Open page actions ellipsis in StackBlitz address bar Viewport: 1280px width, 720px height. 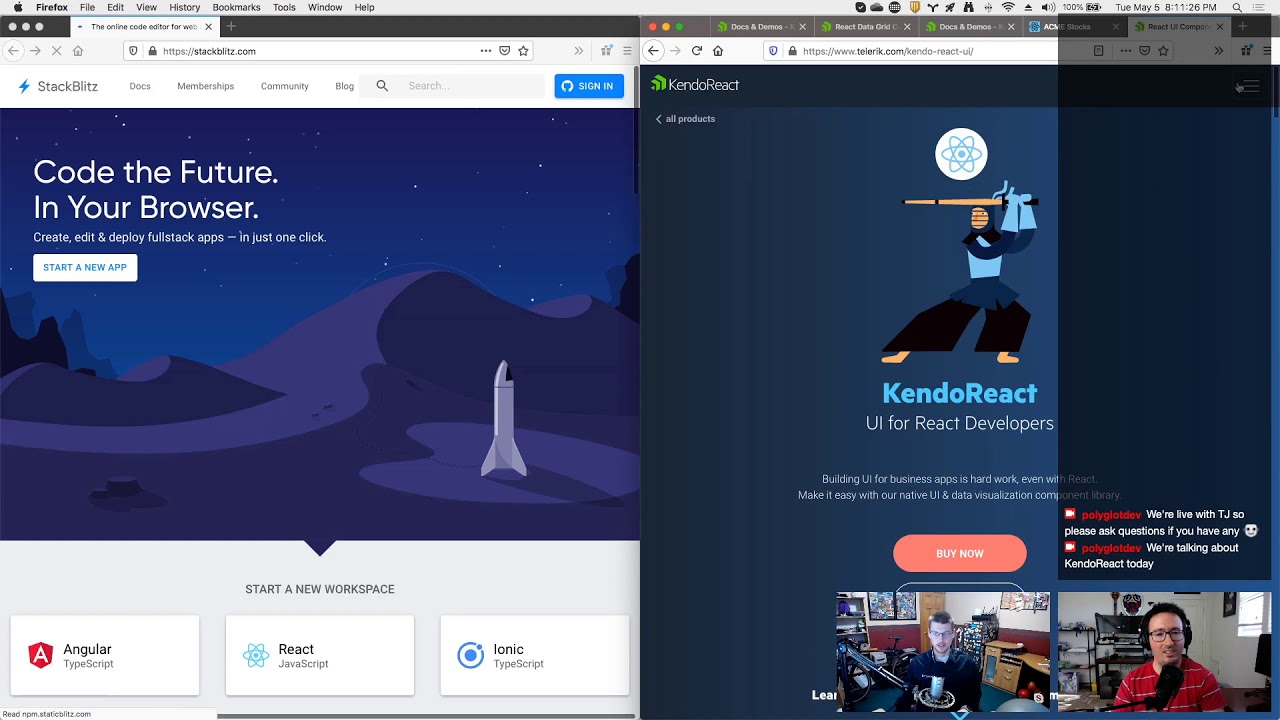click(x=486, y=51)
